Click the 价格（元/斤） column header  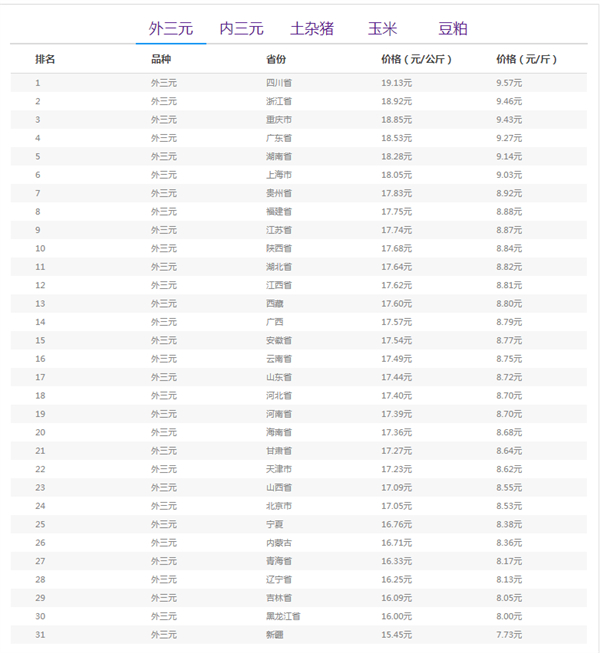[x=526, y=60]
